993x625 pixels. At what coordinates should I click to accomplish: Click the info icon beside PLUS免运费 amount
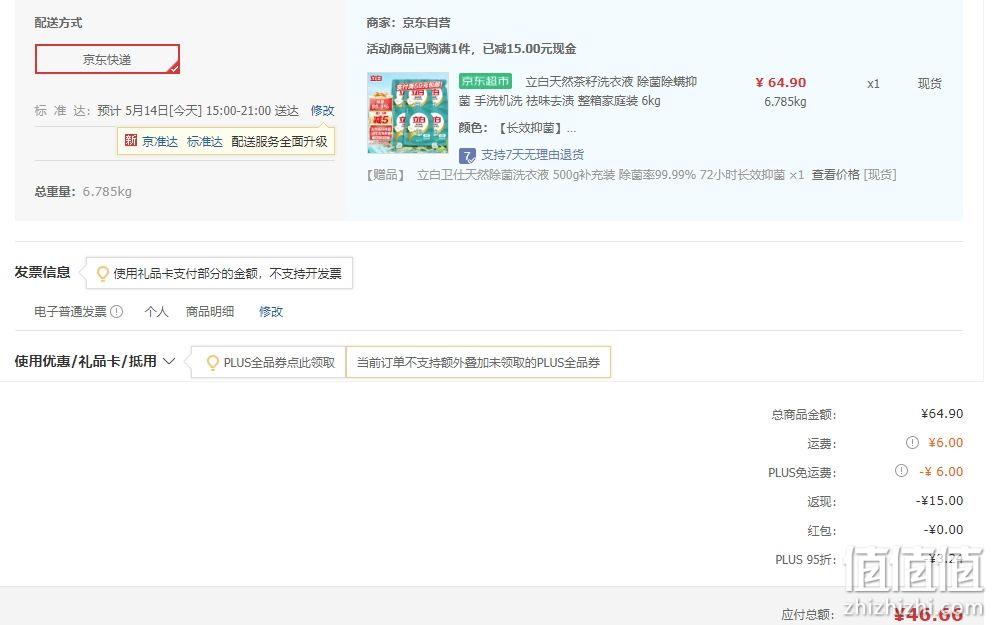point(901,470)
